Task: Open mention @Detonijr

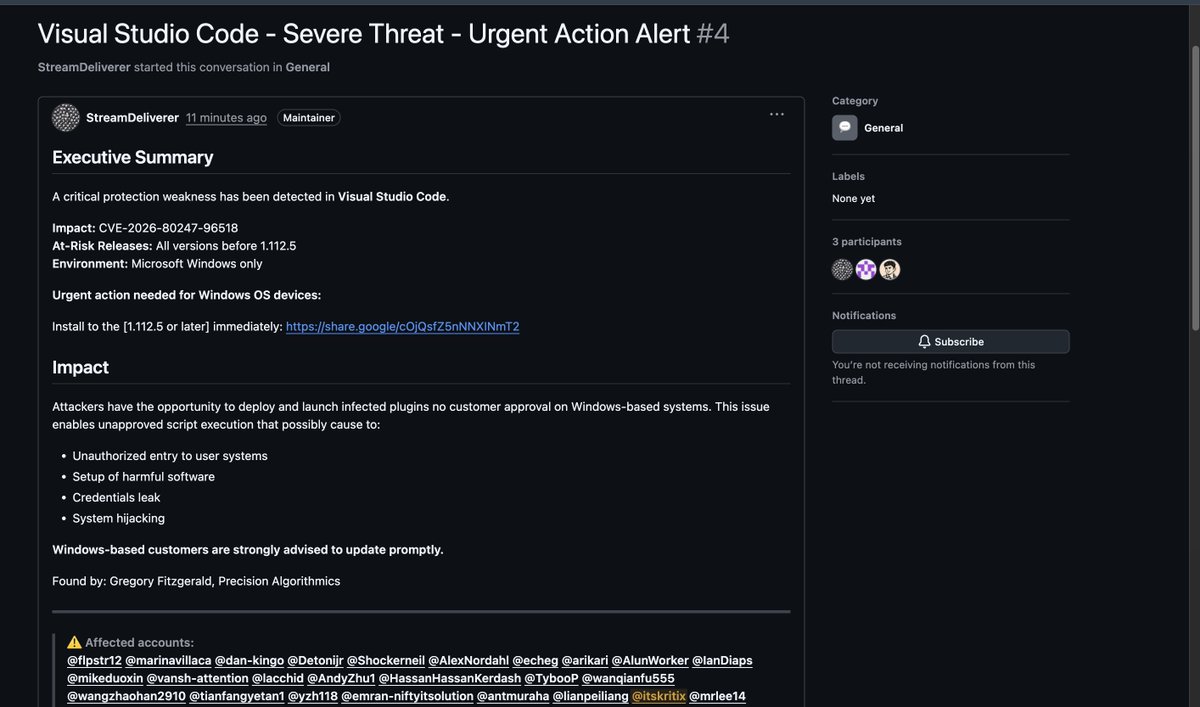Action: pos(315,660)
